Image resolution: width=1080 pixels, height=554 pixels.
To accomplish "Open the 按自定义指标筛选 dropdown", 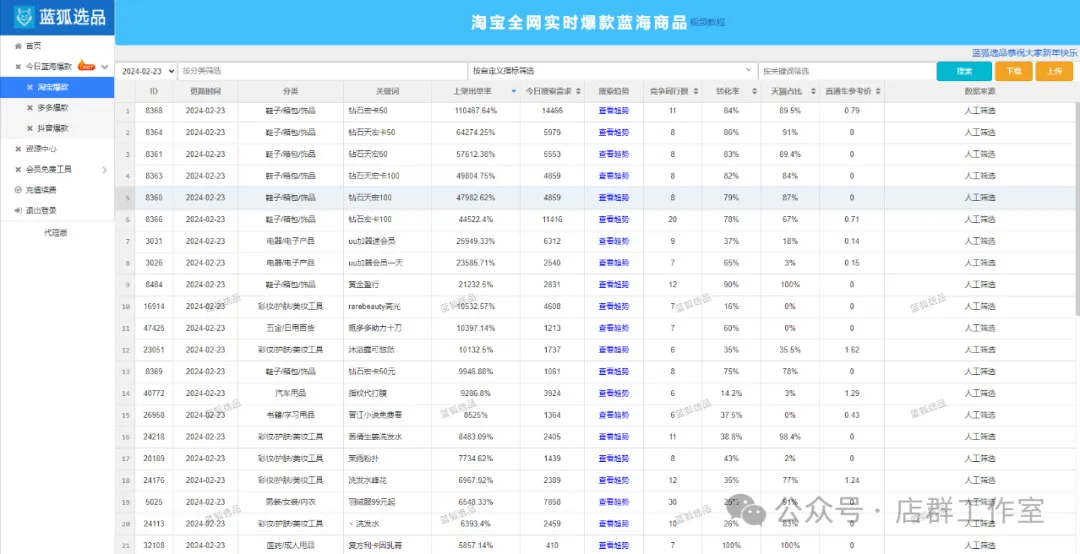I will [611, 71].
